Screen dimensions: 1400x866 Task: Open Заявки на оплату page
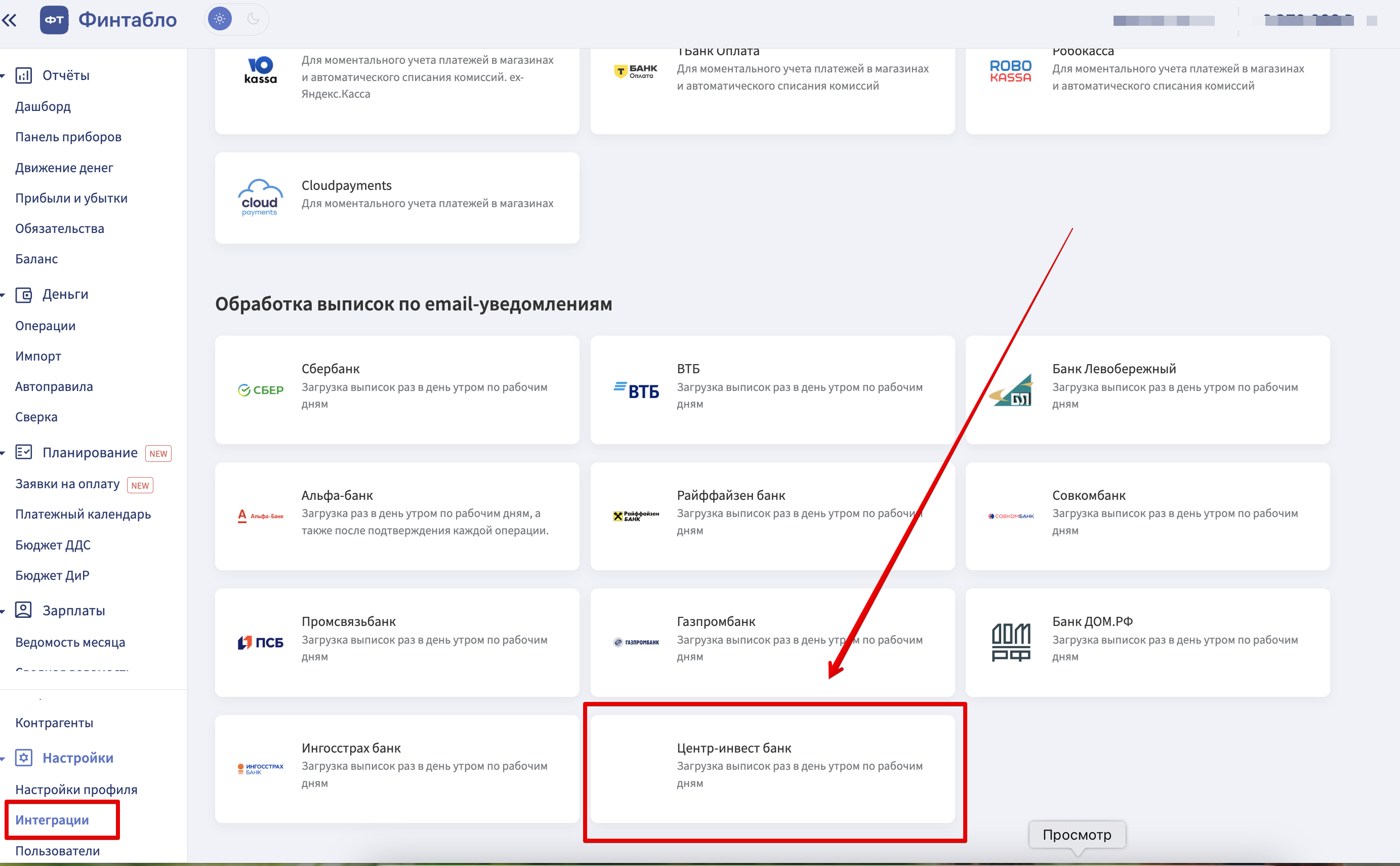point(67,484)
